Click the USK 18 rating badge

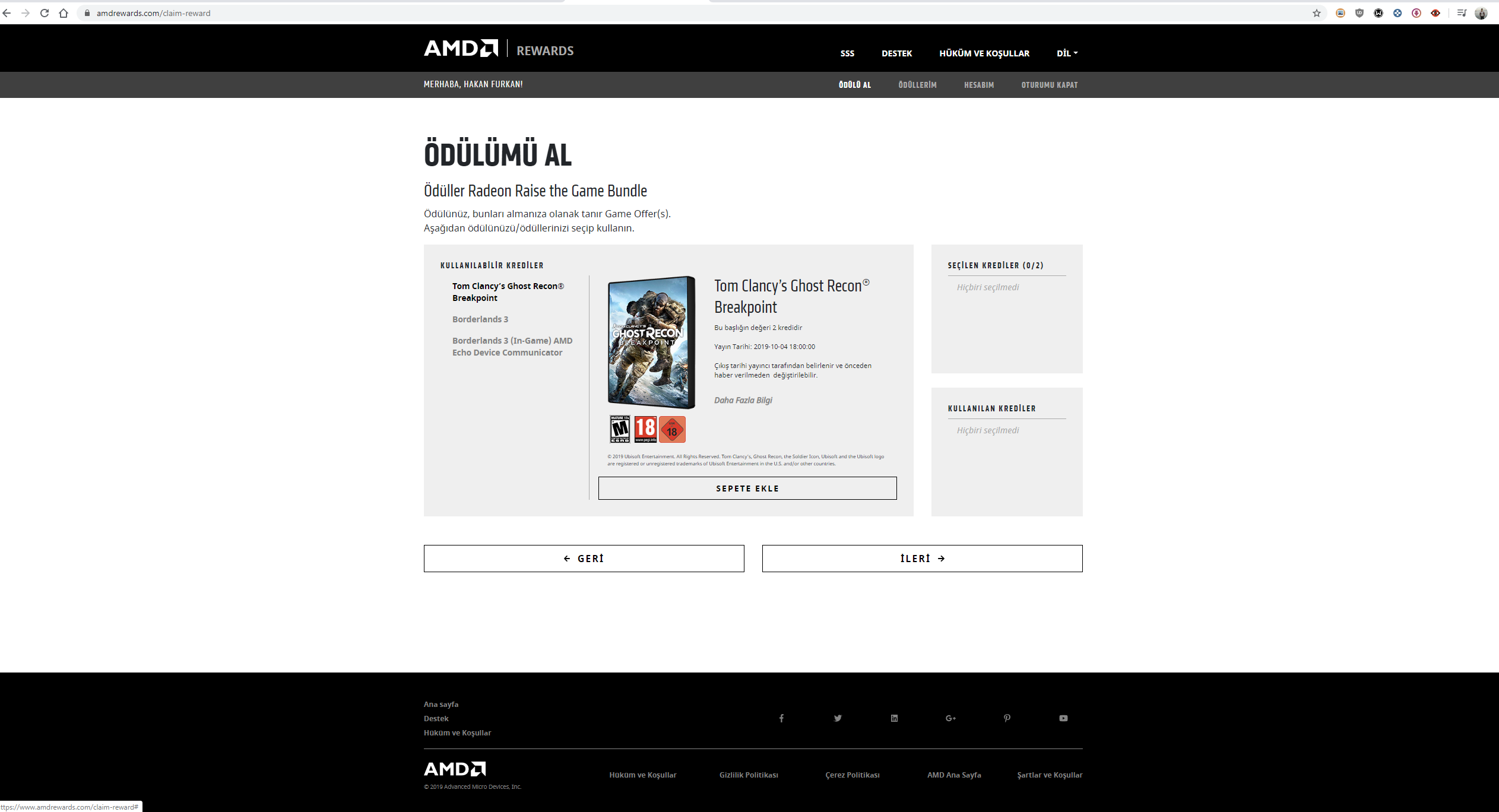point(672,429)
